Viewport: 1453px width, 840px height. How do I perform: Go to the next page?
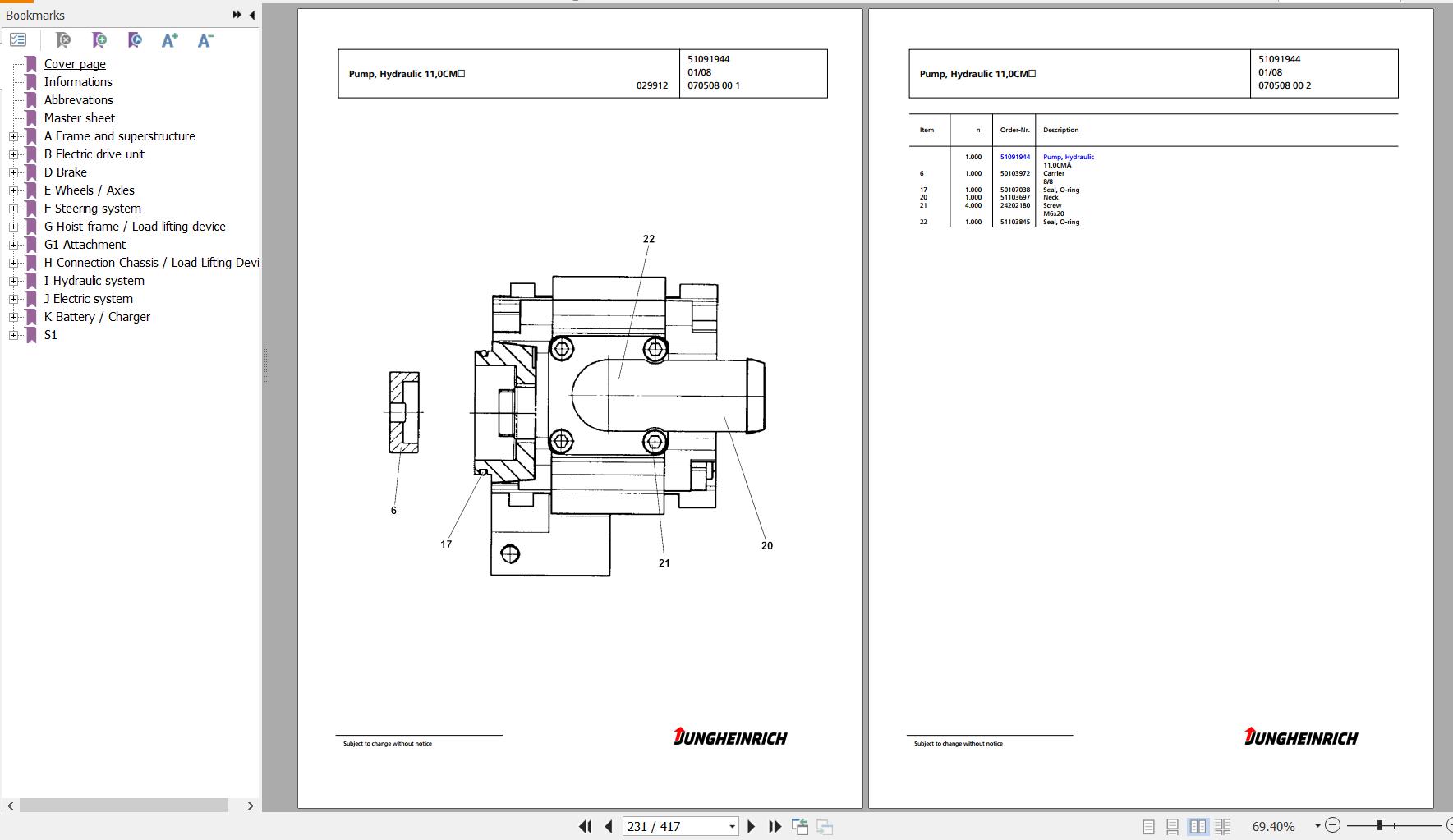tap(751, 826)
